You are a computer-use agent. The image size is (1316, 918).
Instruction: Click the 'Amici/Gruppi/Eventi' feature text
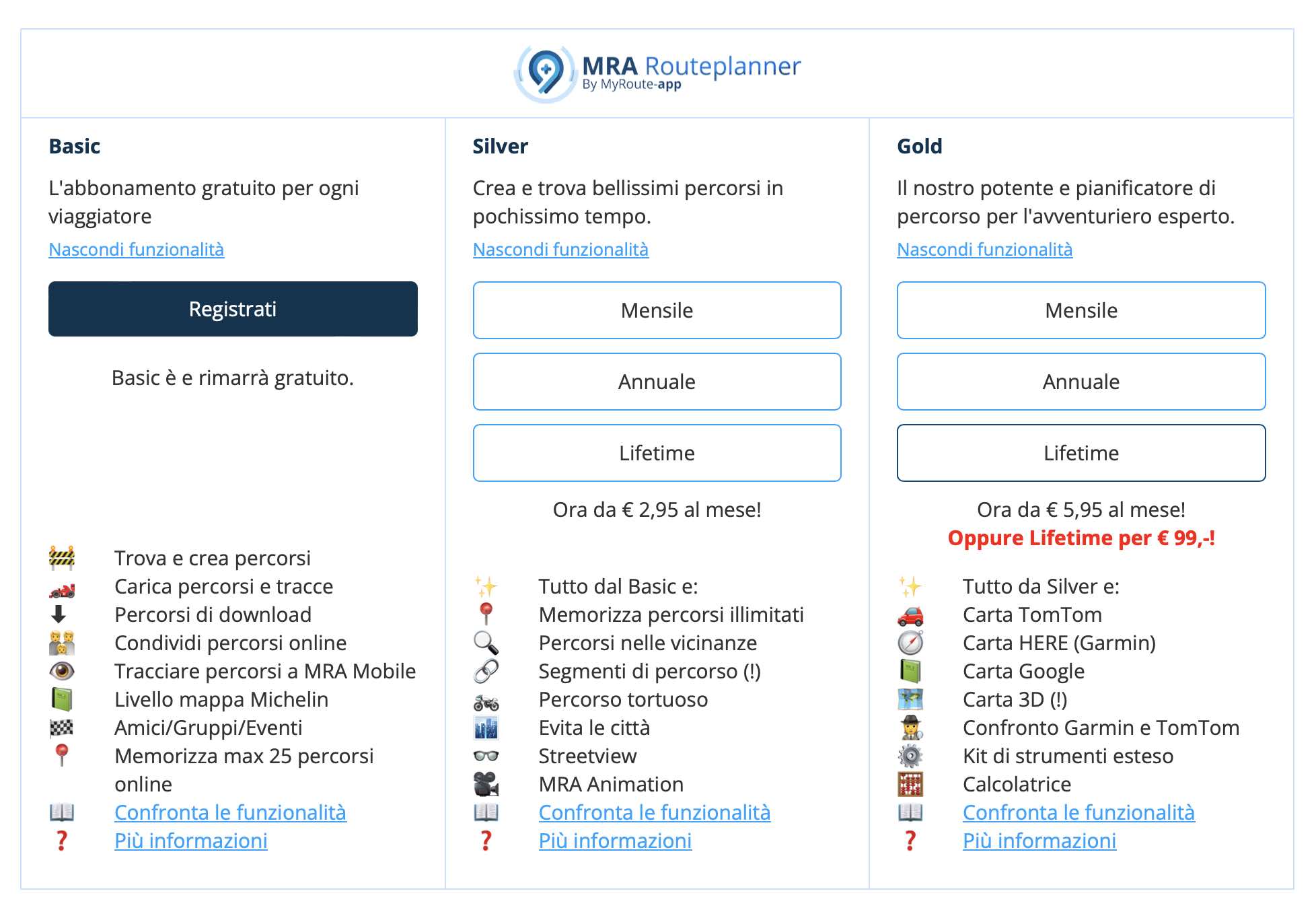pyautogui.click(x=208, y=728)
